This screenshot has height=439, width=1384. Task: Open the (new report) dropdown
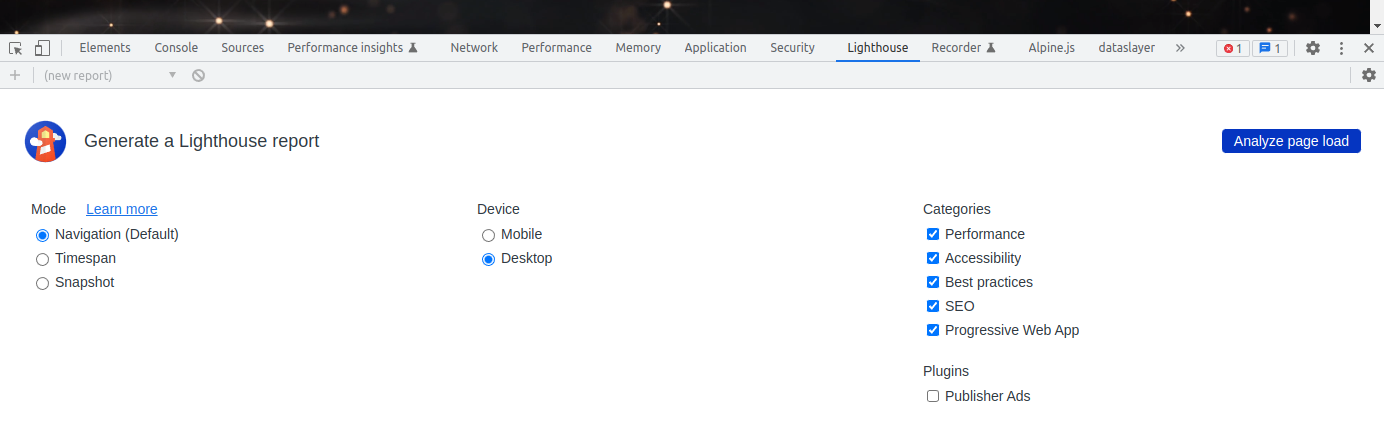pos(110,75)
